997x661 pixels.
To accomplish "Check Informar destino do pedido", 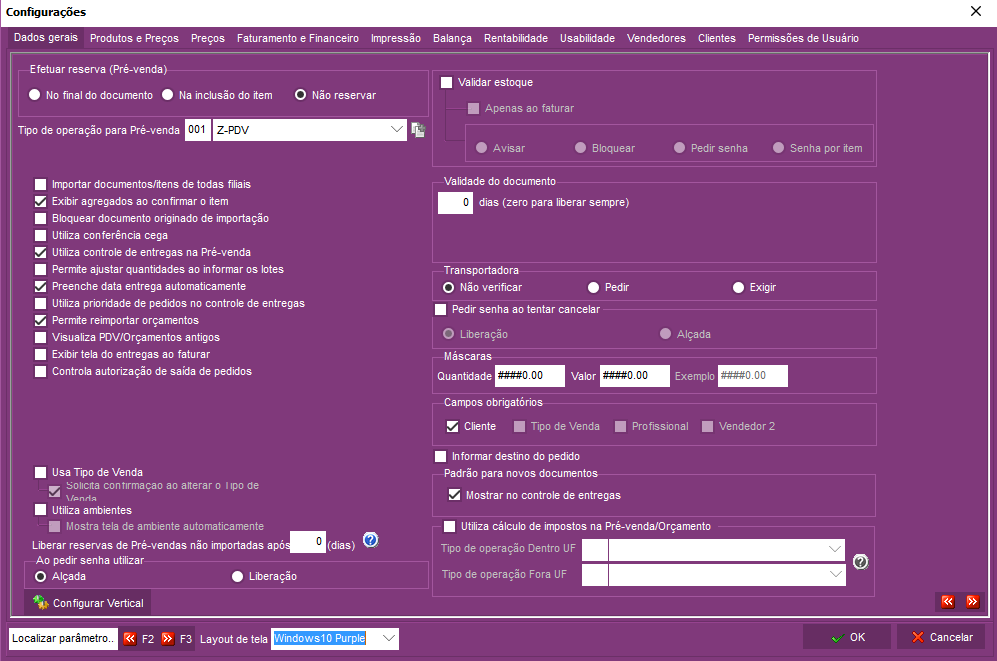I will (441, 456).
